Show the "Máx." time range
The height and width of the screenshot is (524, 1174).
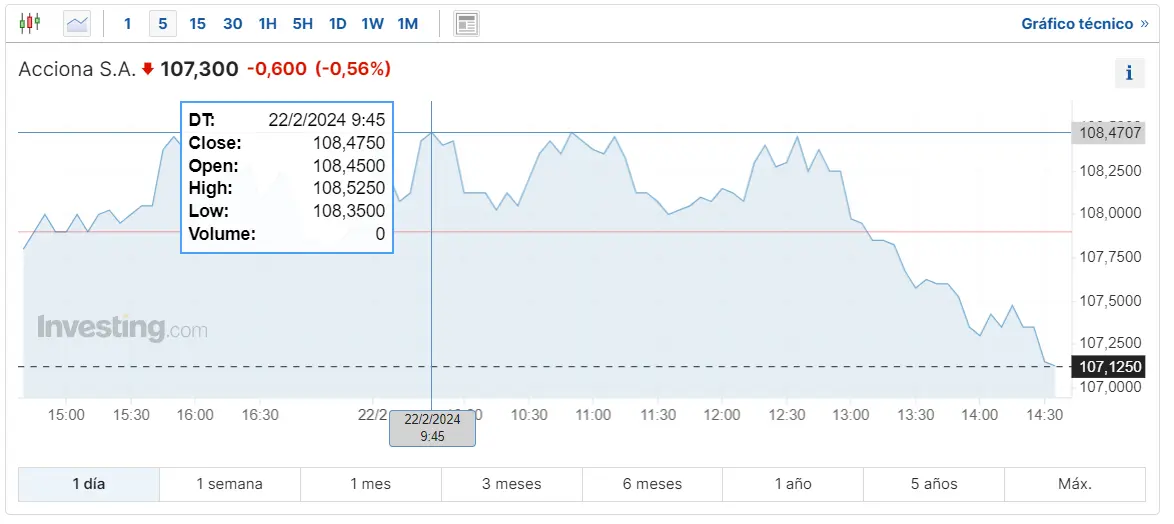click(x=1075, y=484)
